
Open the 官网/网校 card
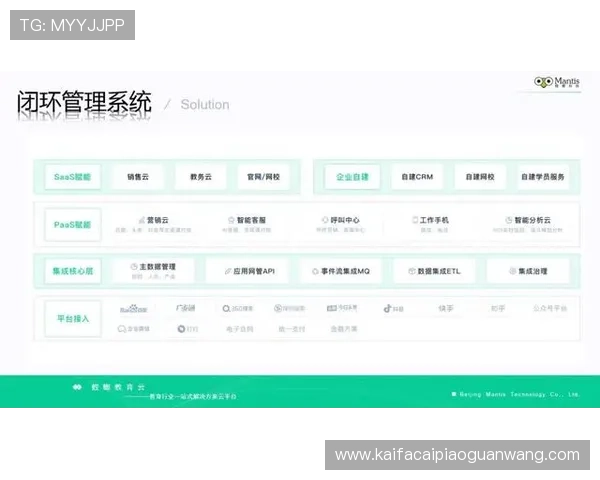pyautogui.click(x=264, y=177)
